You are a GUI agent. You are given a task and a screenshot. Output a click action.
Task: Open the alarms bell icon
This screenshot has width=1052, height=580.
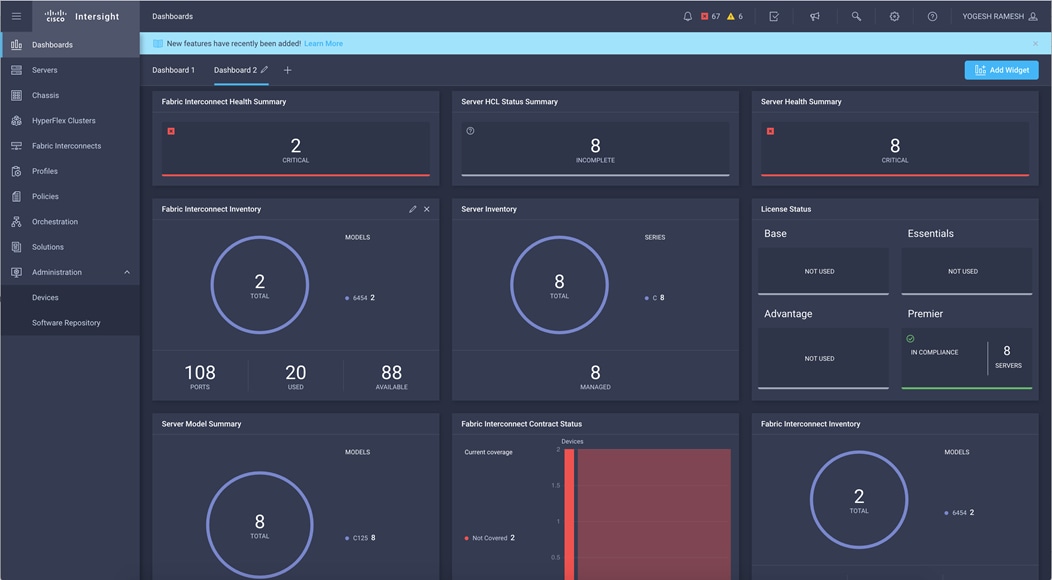687,16
